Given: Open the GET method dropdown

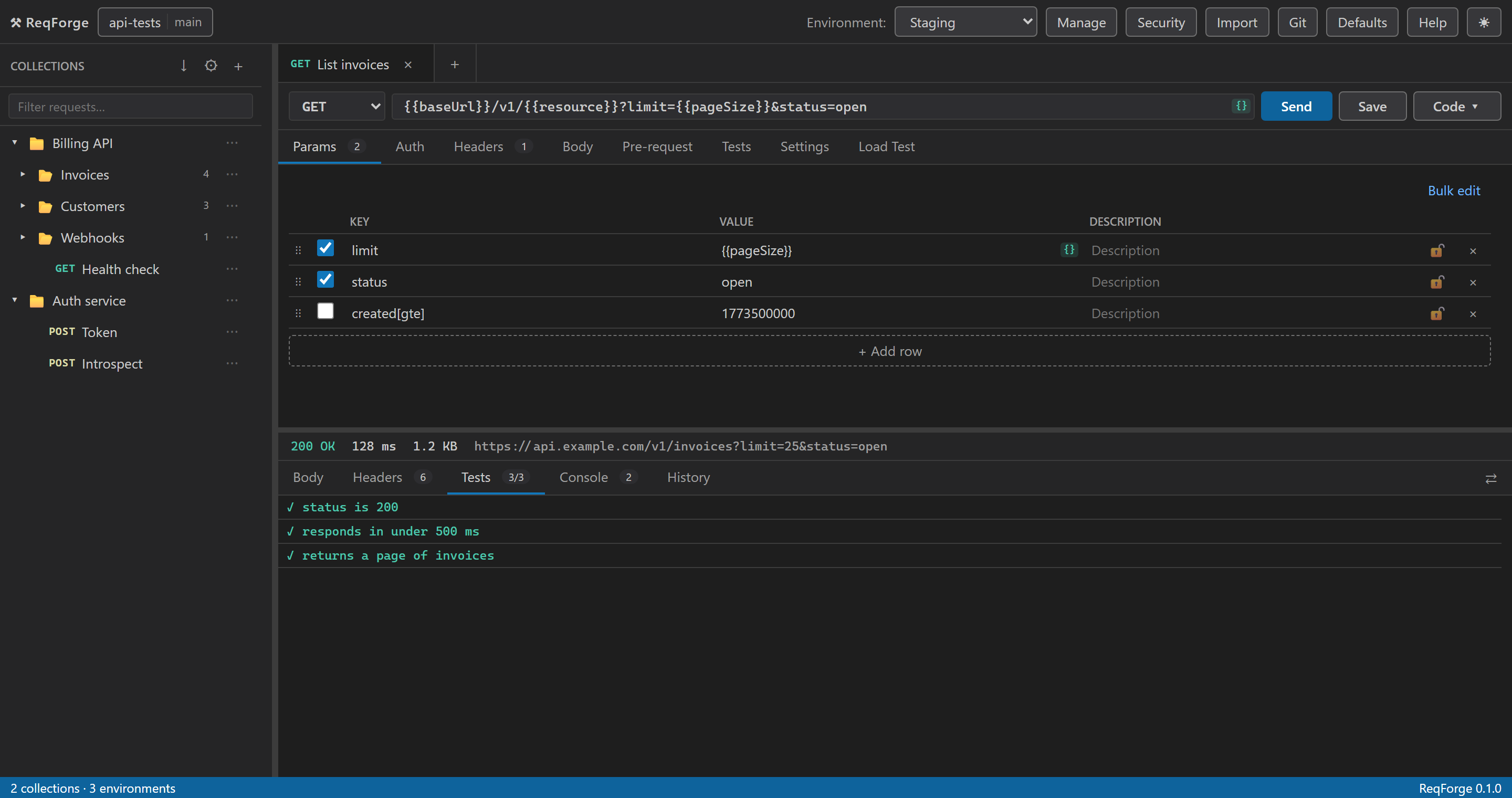Looking at the screenshot, I should pyautogui.click(x=337, y=106).
